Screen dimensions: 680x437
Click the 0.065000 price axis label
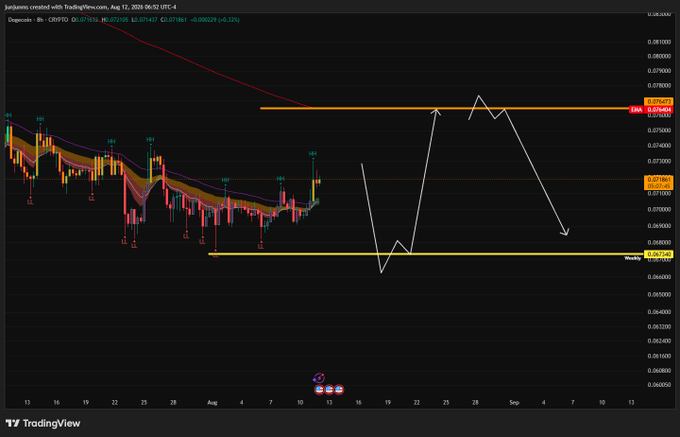click(x=659, y=294)
